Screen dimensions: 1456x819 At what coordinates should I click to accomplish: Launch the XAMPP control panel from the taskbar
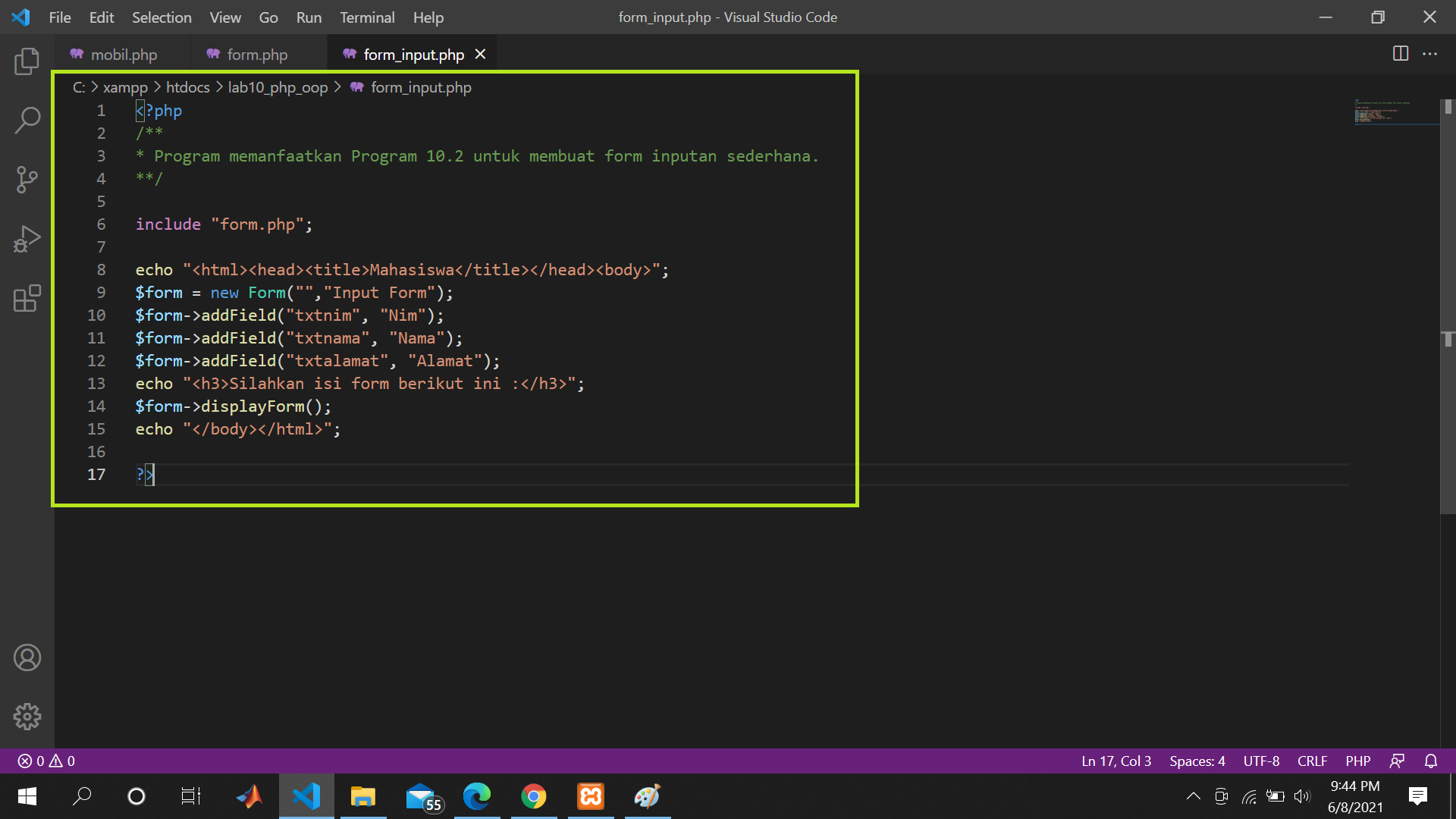click(x=590, y=796)
